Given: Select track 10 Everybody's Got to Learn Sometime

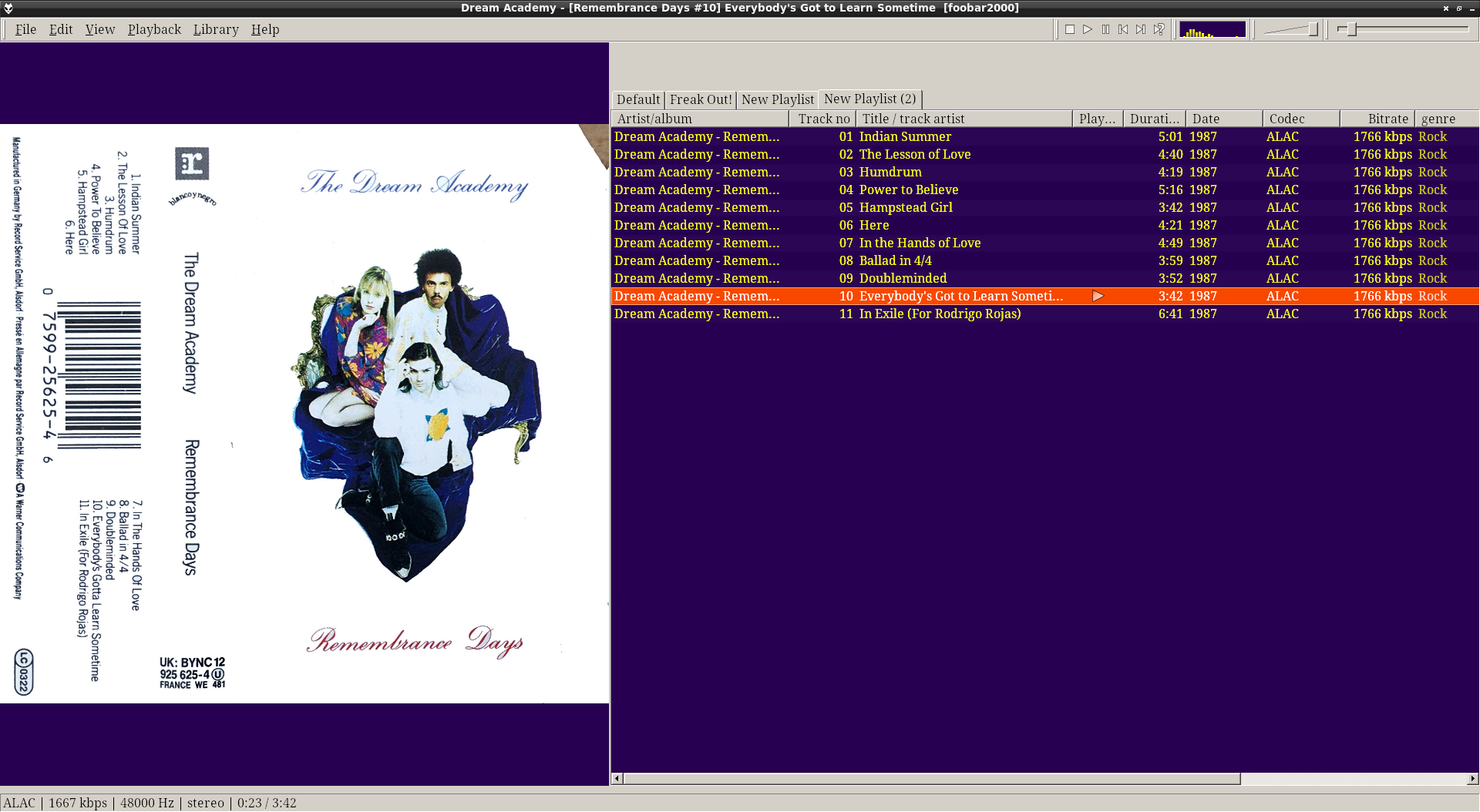Looking at the screenshot, I should click(x=1045, y=296).
